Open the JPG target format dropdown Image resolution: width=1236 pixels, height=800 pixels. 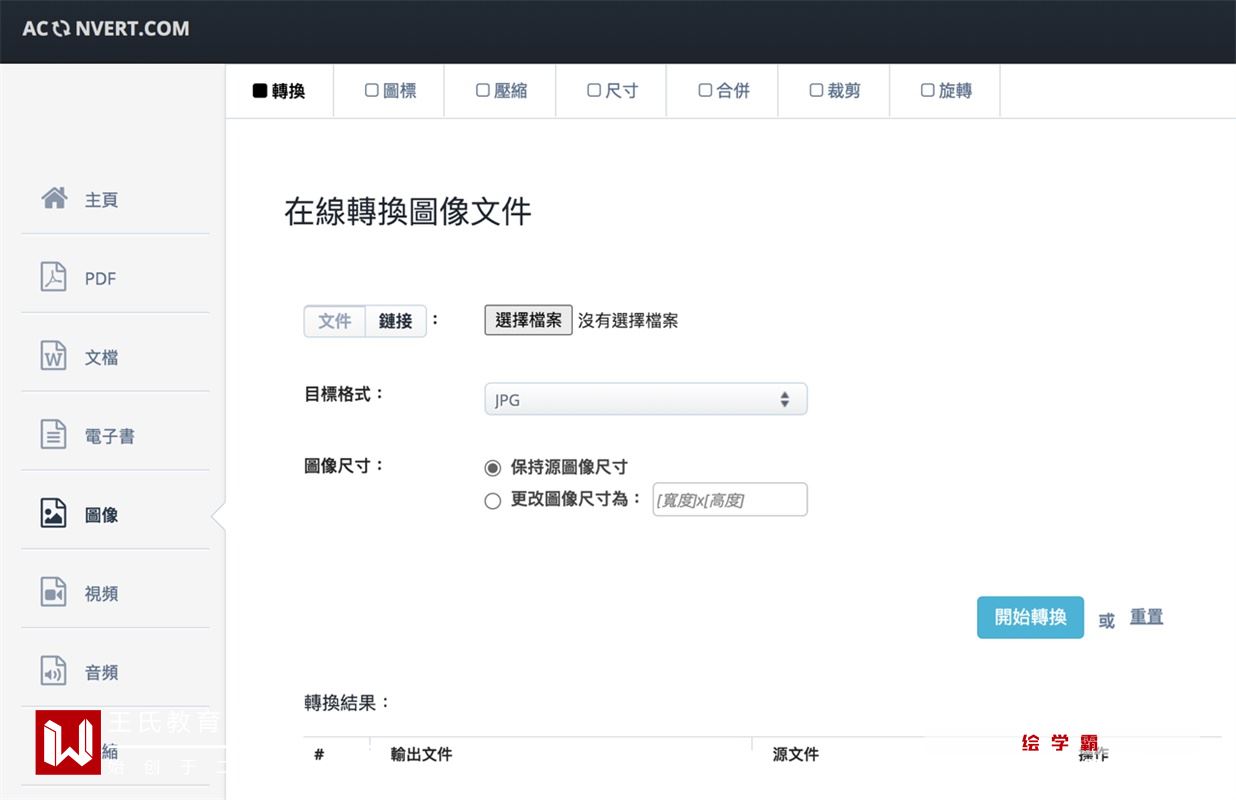[x=645, y=400]
